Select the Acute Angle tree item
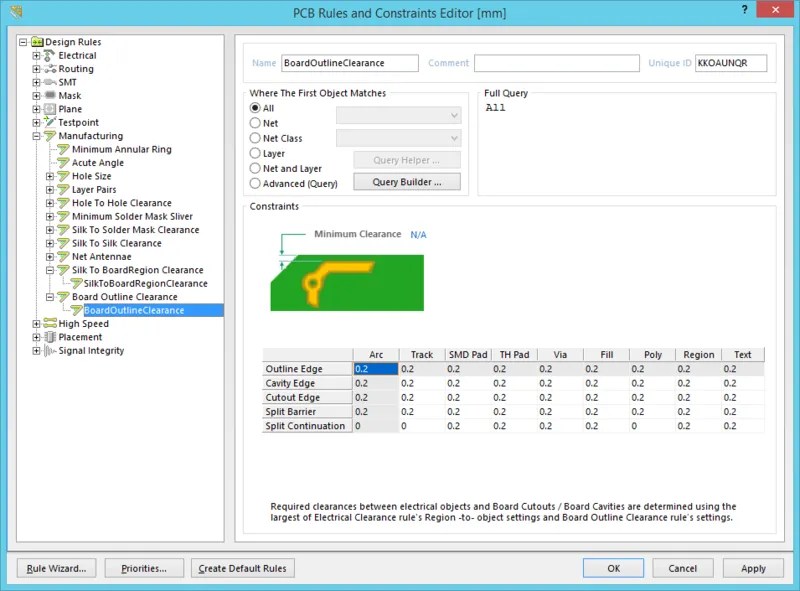The width and height of the screenshot is (800, 591). [97, 162]
